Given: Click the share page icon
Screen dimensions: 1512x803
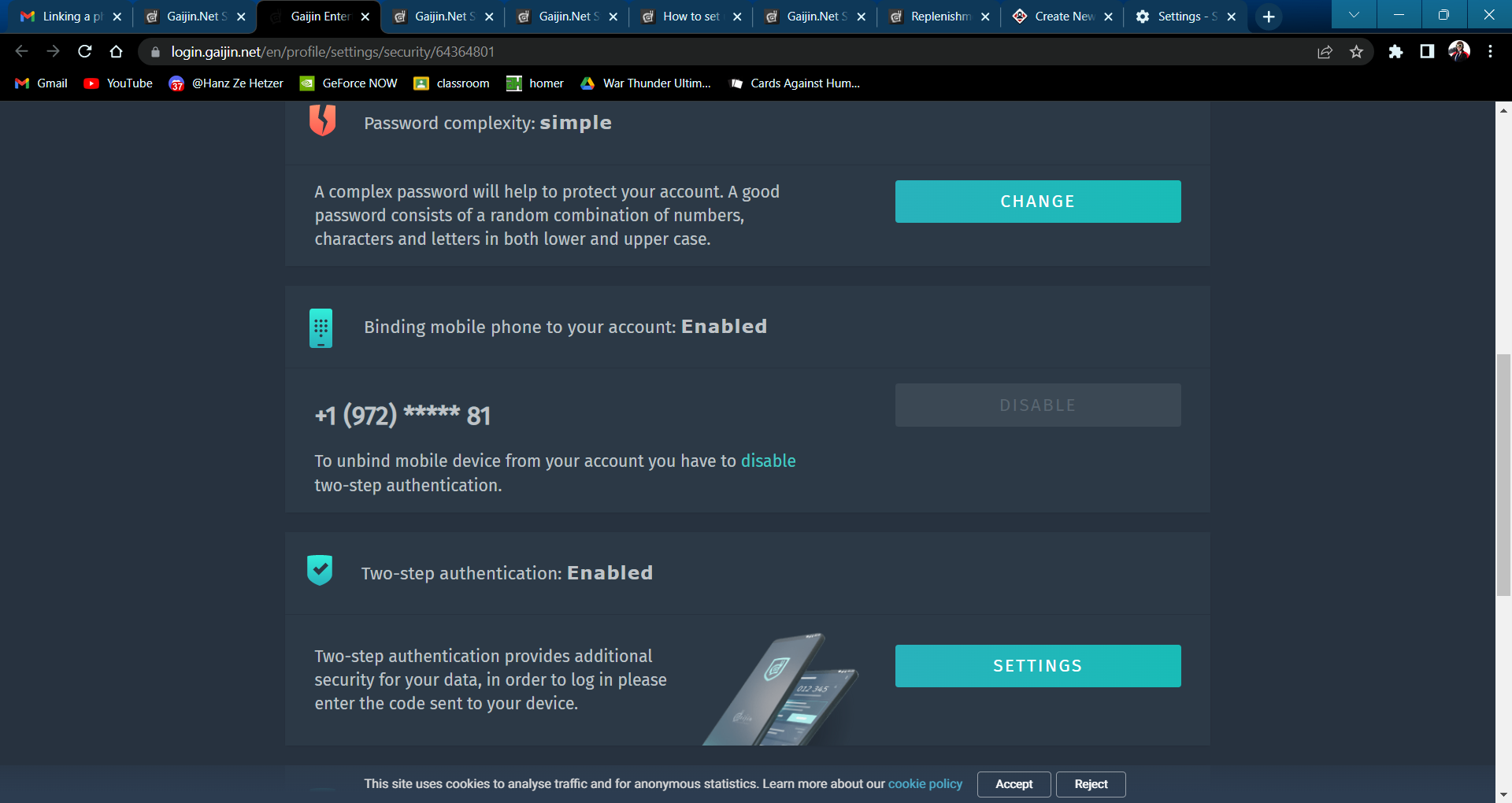Looking at the screenshot, I should pyautogui.click(x=1325, y=51).
